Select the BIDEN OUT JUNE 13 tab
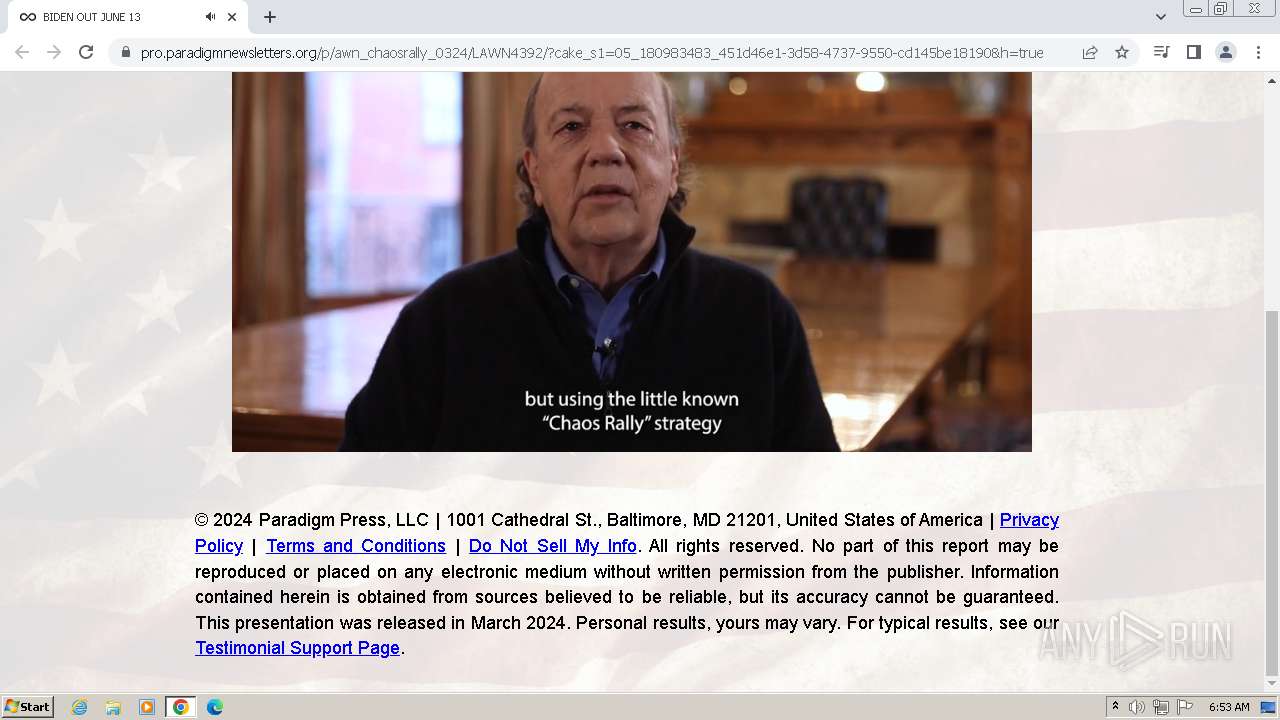Viewport: 1280px width, 720px height. click(128, 17)
